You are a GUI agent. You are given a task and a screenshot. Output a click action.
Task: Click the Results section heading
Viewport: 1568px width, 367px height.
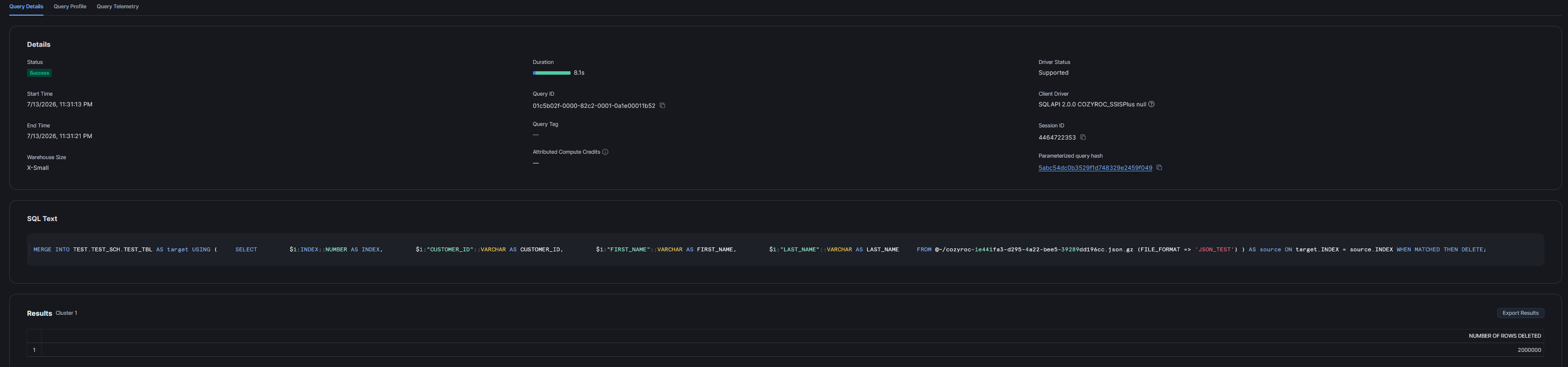click(40, 313)
